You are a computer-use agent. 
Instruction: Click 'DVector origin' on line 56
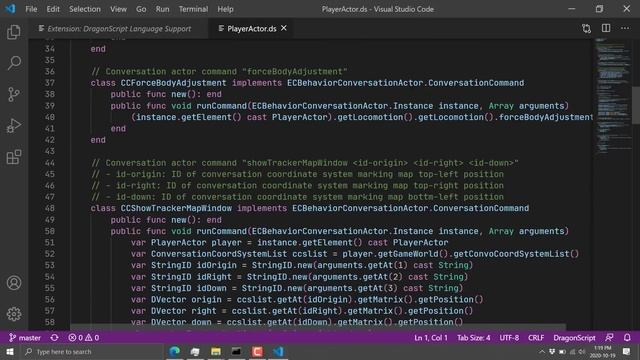click(186, 300)
